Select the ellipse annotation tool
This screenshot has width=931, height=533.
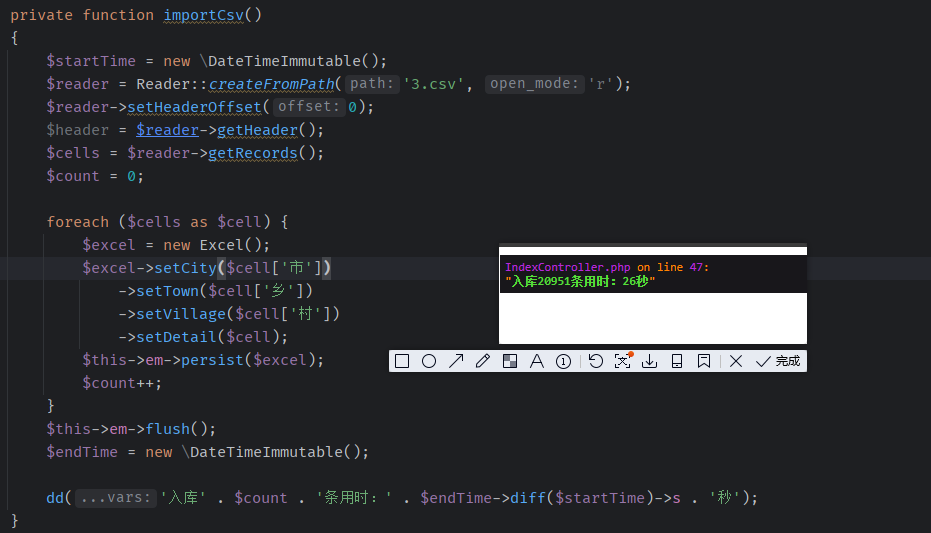point(429,361)
